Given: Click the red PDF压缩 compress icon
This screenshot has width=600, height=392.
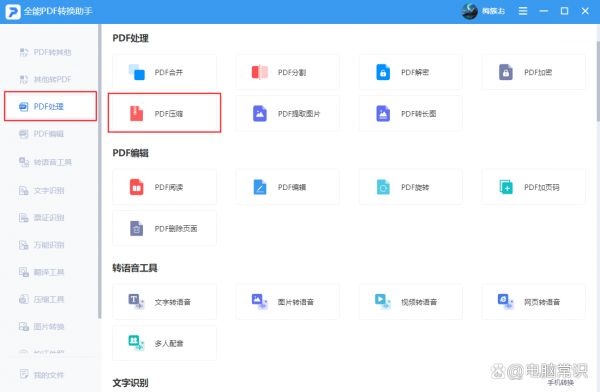Looking at the screenshot, I should tap(137, 113).
